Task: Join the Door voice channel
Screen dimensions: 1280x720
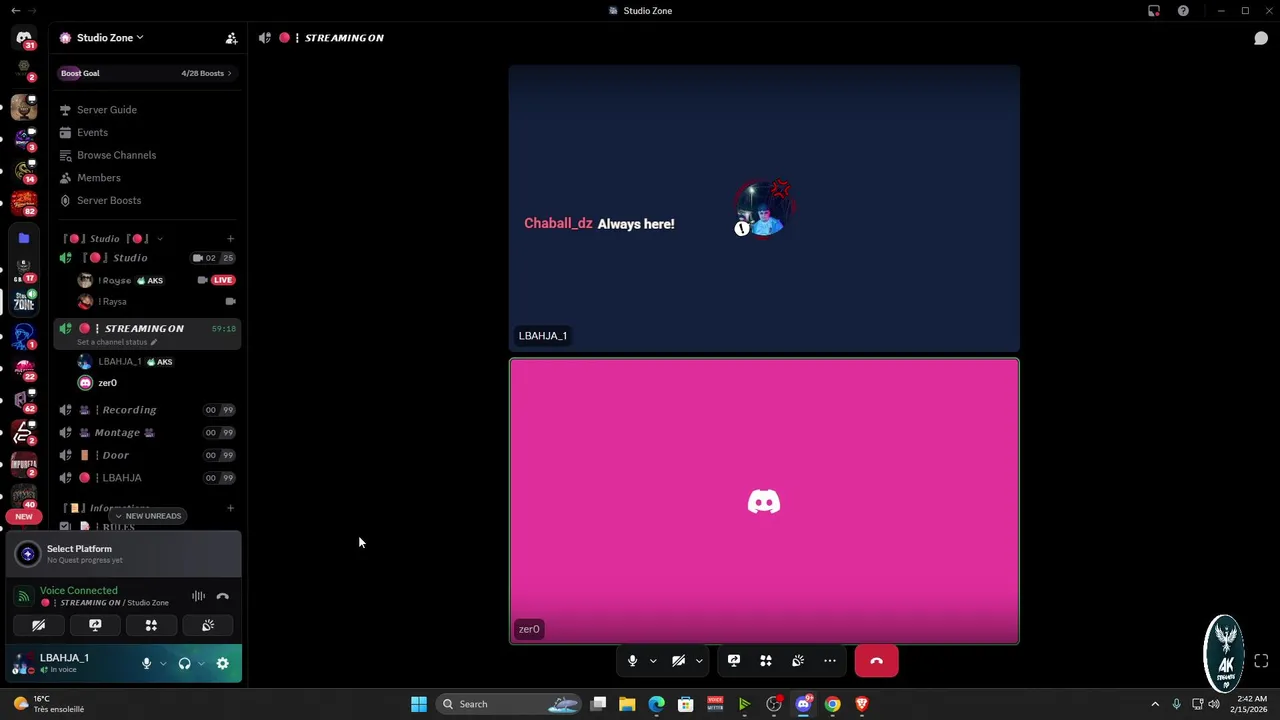Action: [x=146, y=455]
